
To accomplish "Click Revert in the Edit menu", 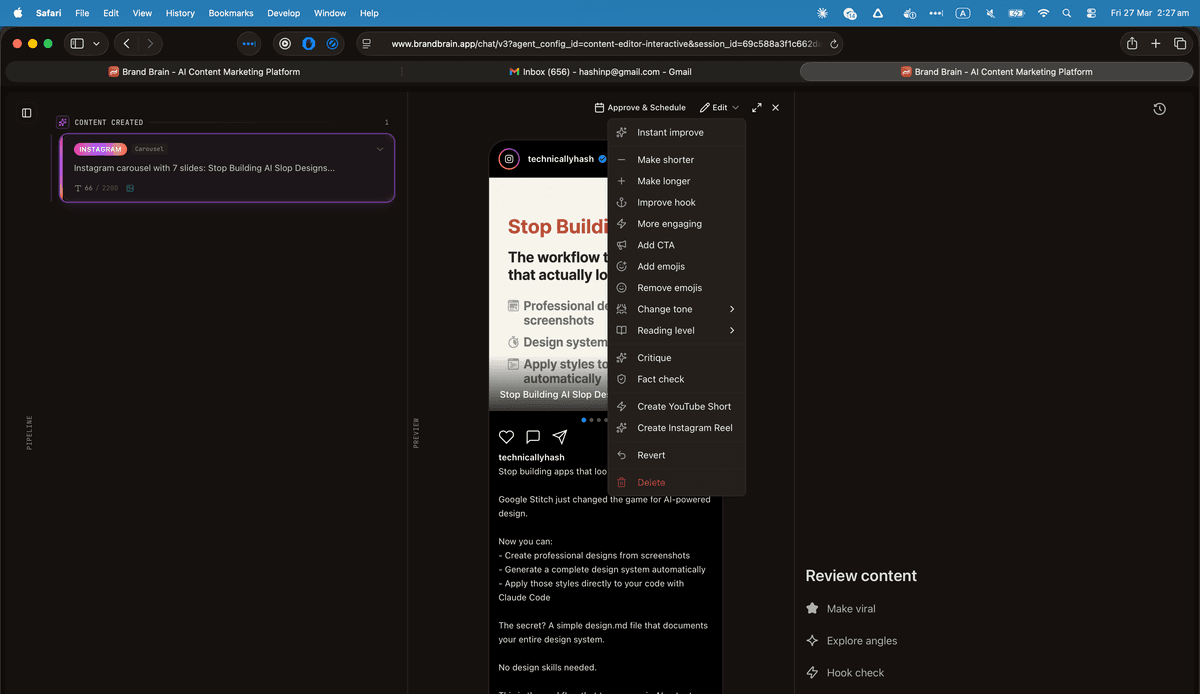I will pos(676,455).
